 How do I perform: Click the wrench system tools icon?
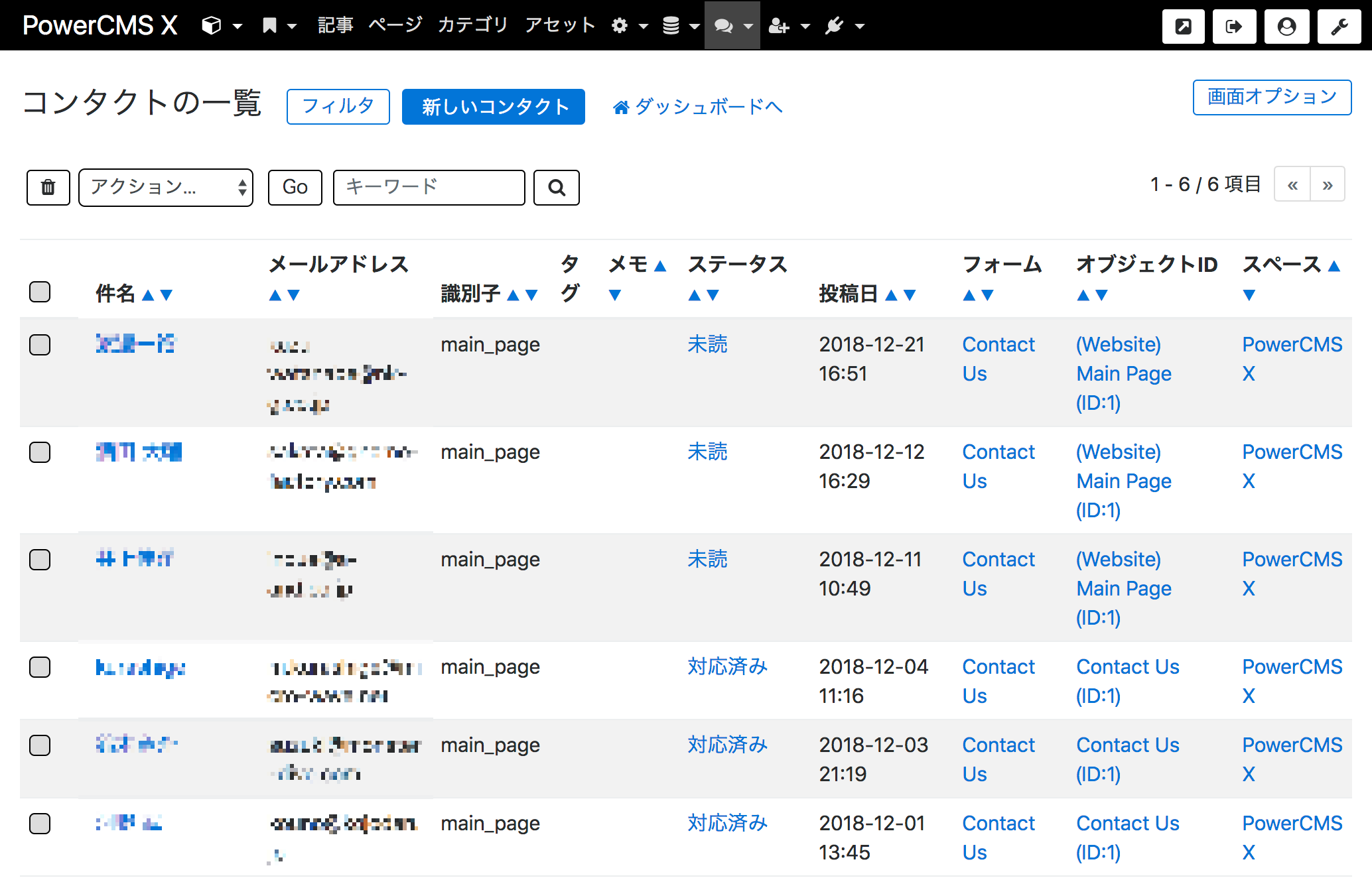point(1339,27)
